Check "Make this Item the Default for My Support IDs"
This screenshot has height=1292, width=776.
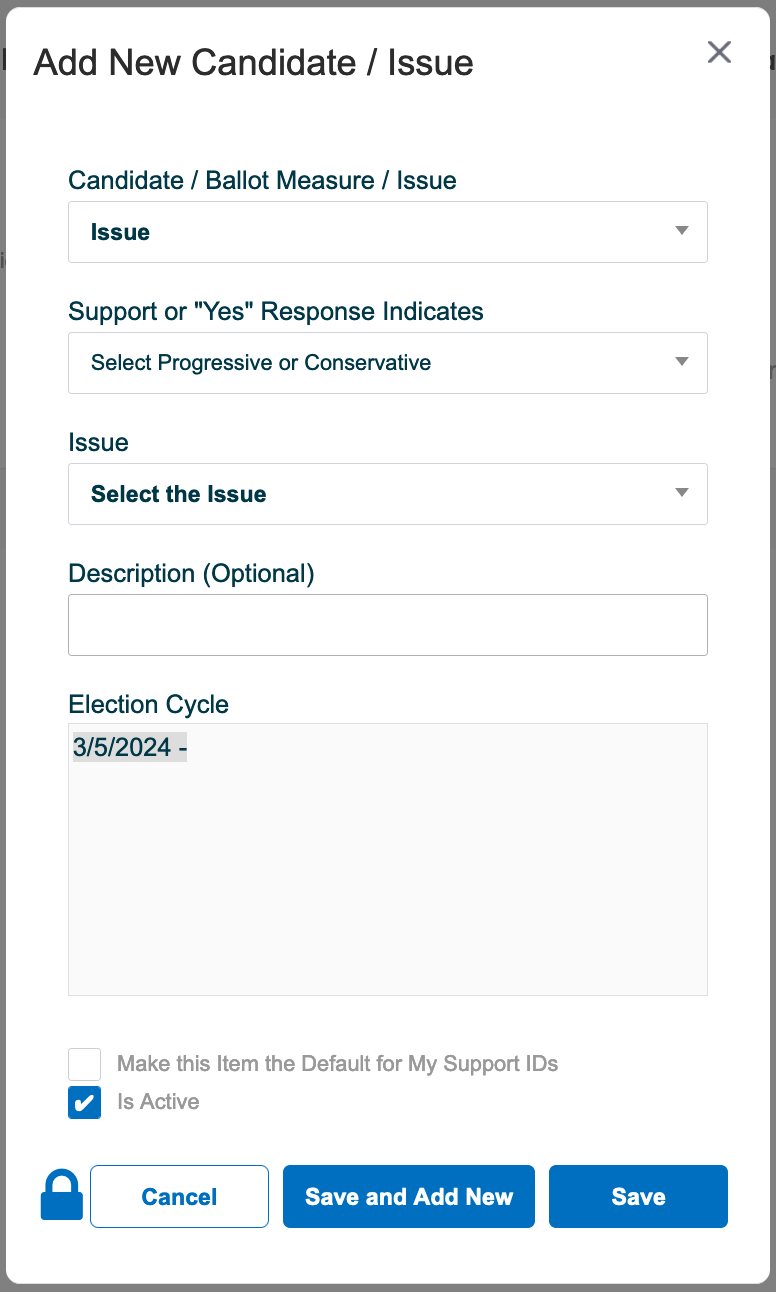coord(84,1064)
